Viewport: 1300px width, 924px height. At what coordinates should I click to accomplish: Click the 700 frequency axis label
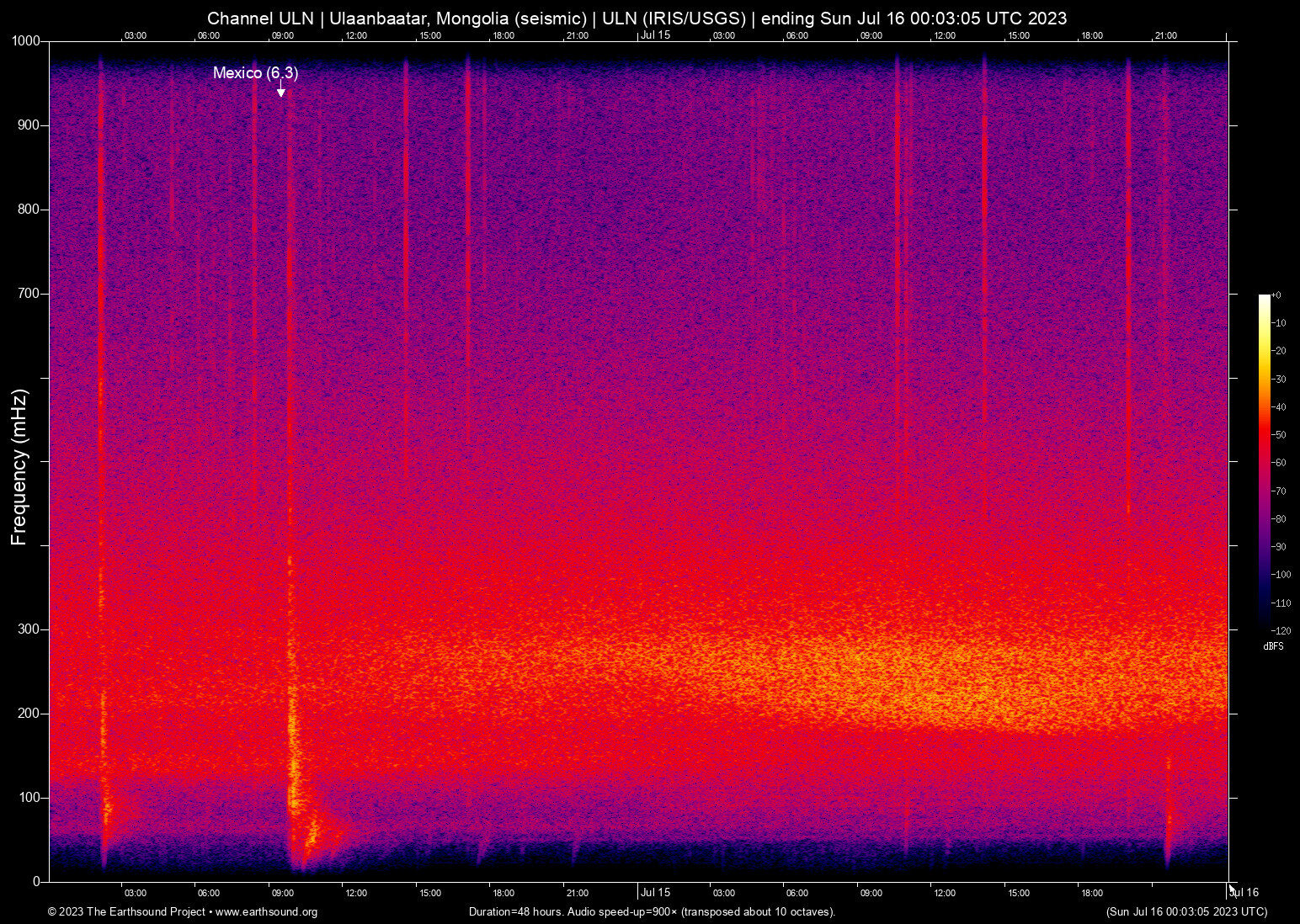pos(29,294)
